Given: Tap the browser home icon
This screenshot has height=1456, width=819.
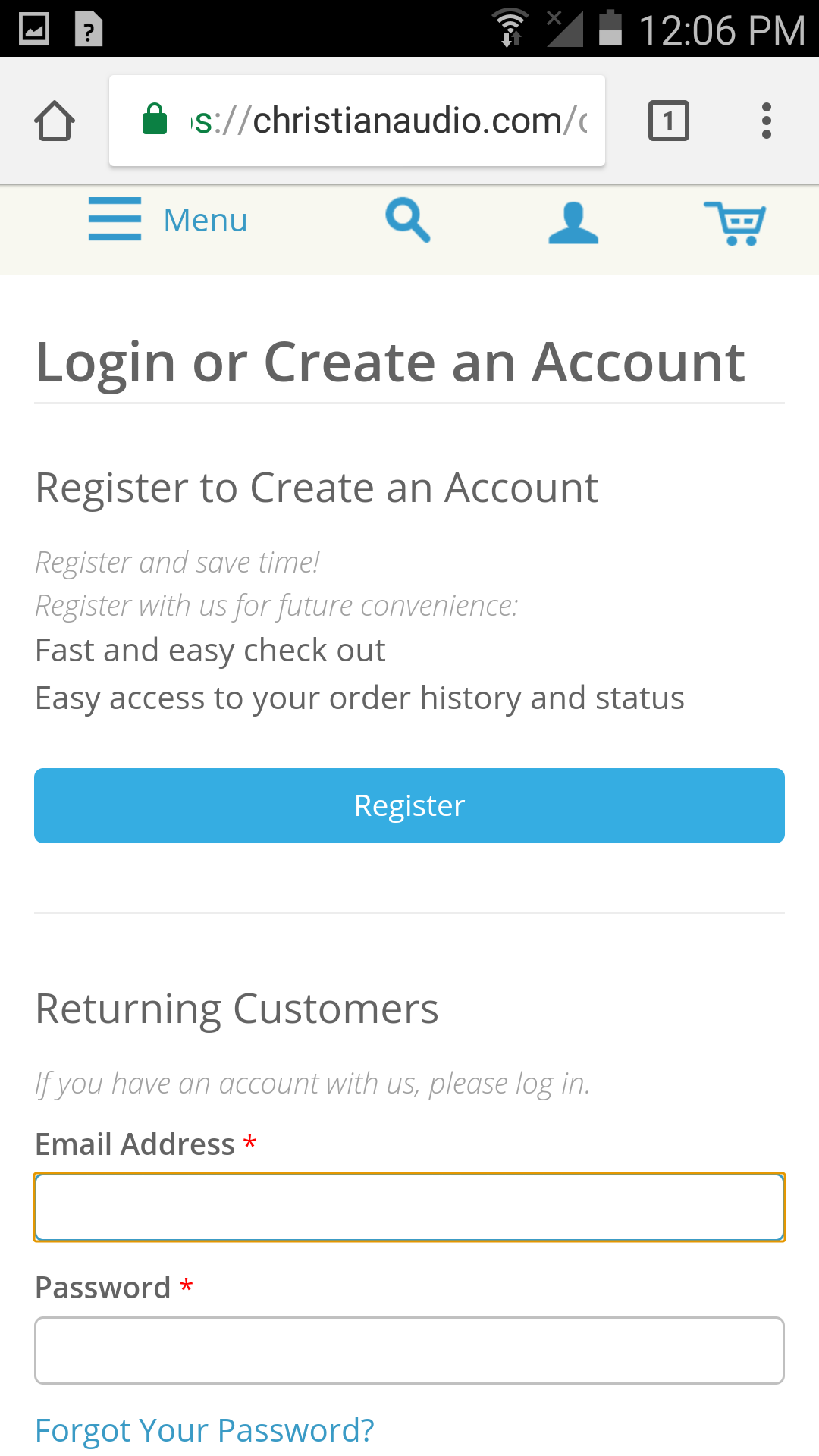Looking at the screenshot, I should (55, 121).
